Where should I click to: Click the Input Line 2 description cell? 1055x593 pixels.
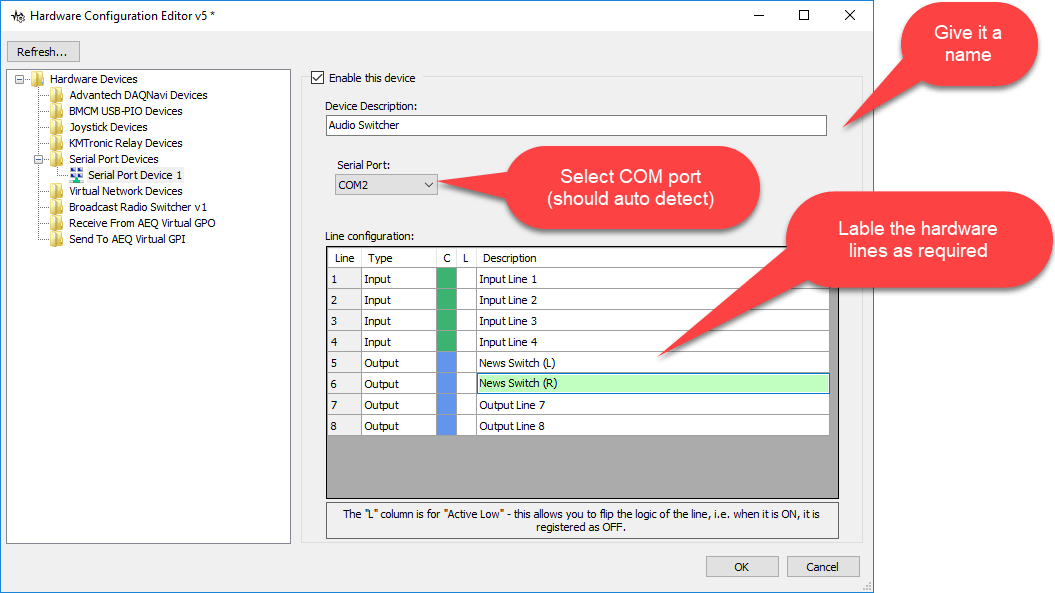pyautogui.click(x=653, y=300)
